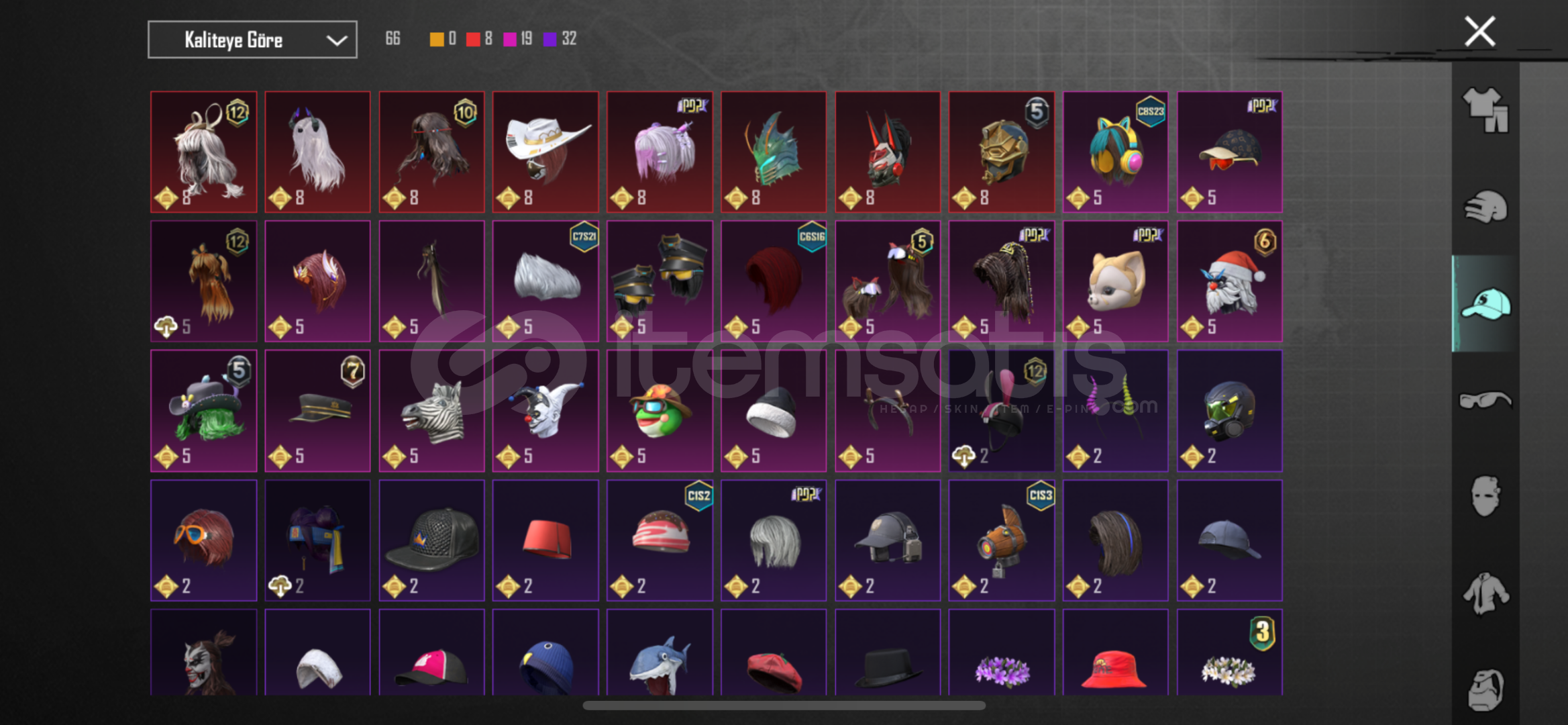Screen dimensions: 1568x725
Task: Expand sort options using chevron arrow
Action: [336, 40]
